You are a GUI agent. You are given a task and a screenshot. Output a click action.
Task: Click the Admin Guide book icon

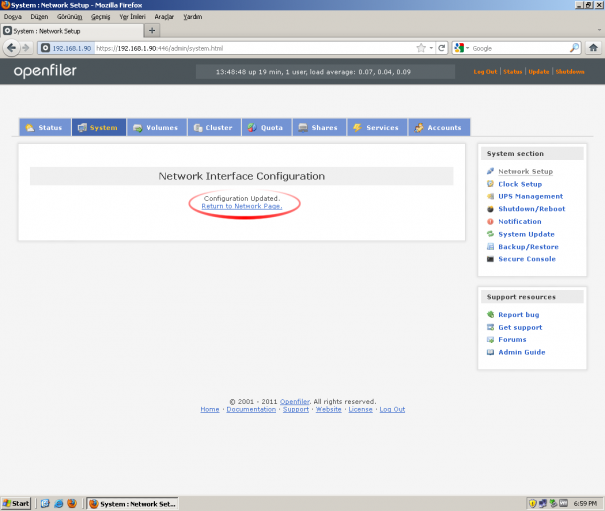(490, 352)
